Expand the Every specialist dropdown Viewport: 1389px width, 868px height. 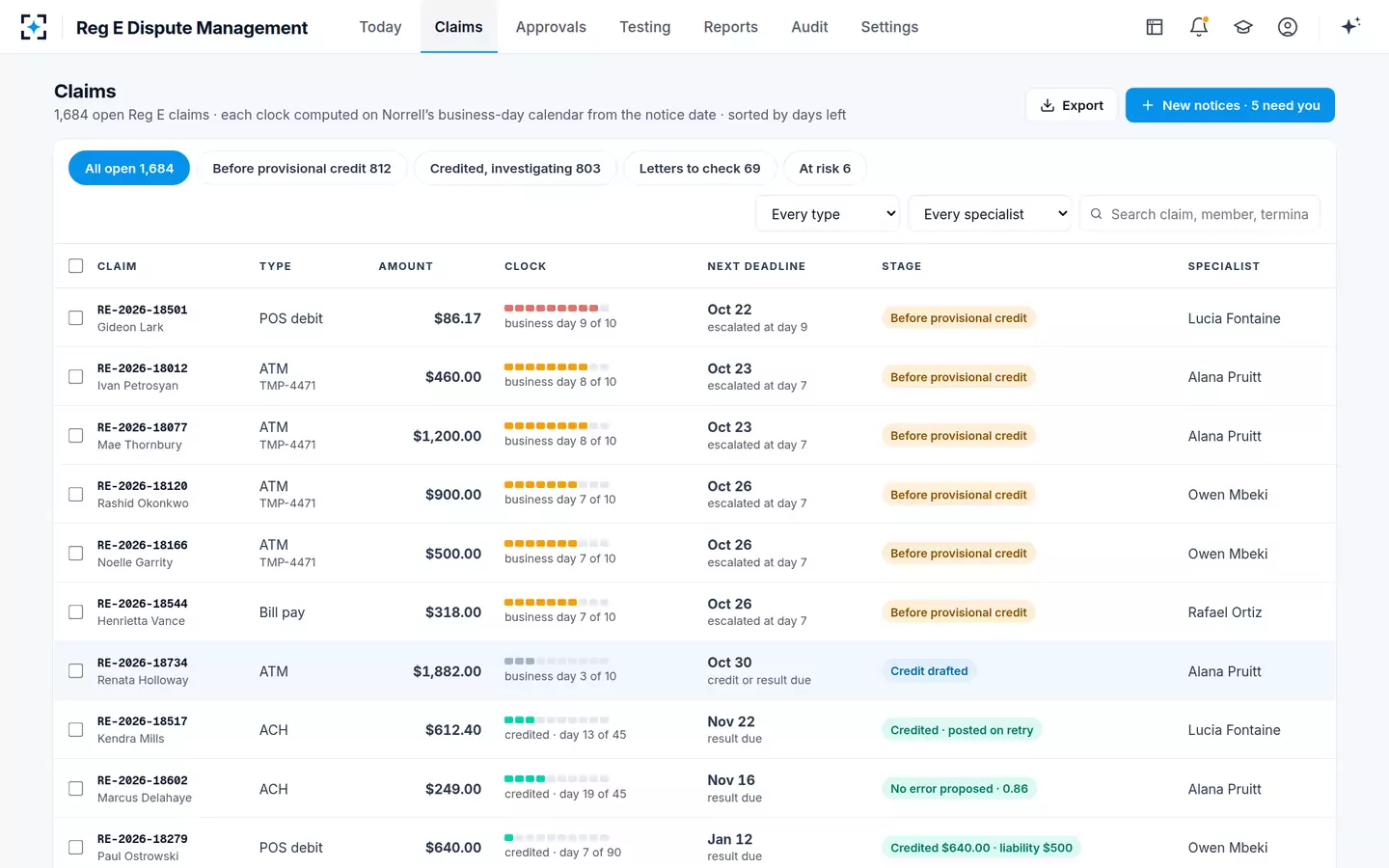point(990,214)
